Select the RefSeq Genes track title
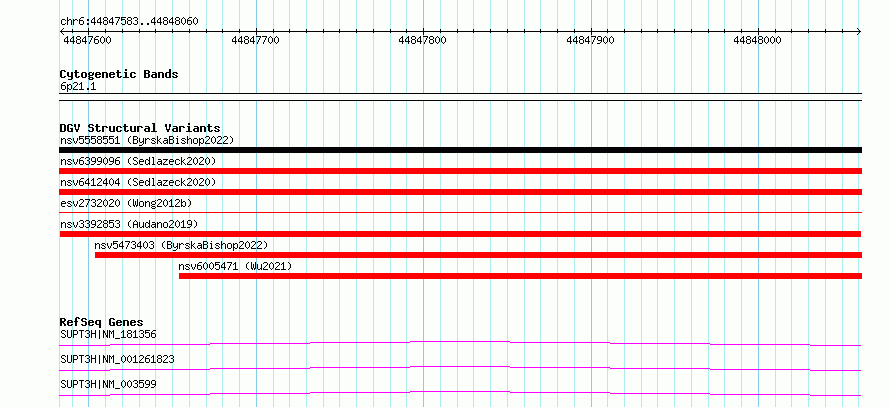890x407 pixels. (x=101, y=322)
